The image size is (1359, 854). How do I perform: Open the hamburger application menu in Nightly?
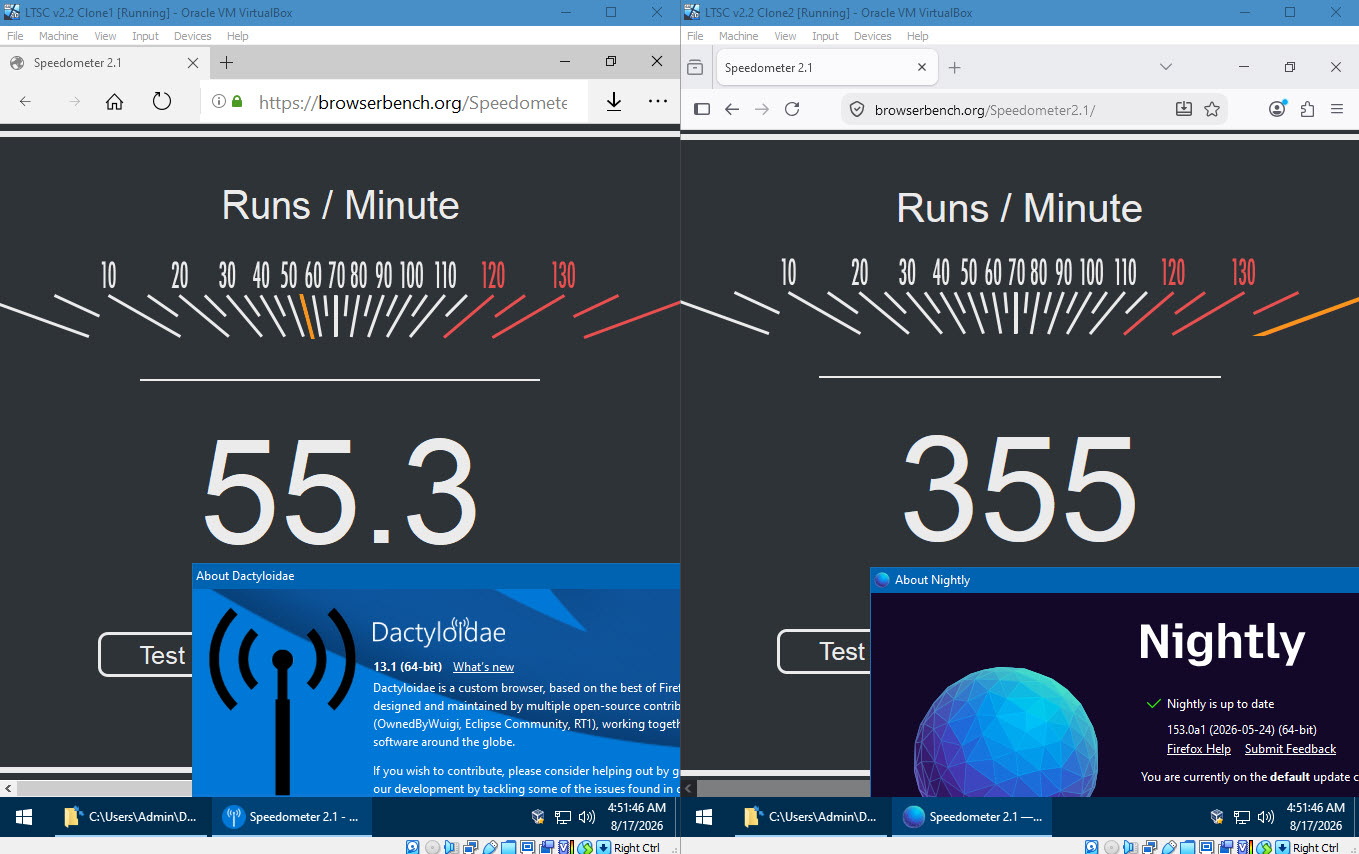(1337, 109)
